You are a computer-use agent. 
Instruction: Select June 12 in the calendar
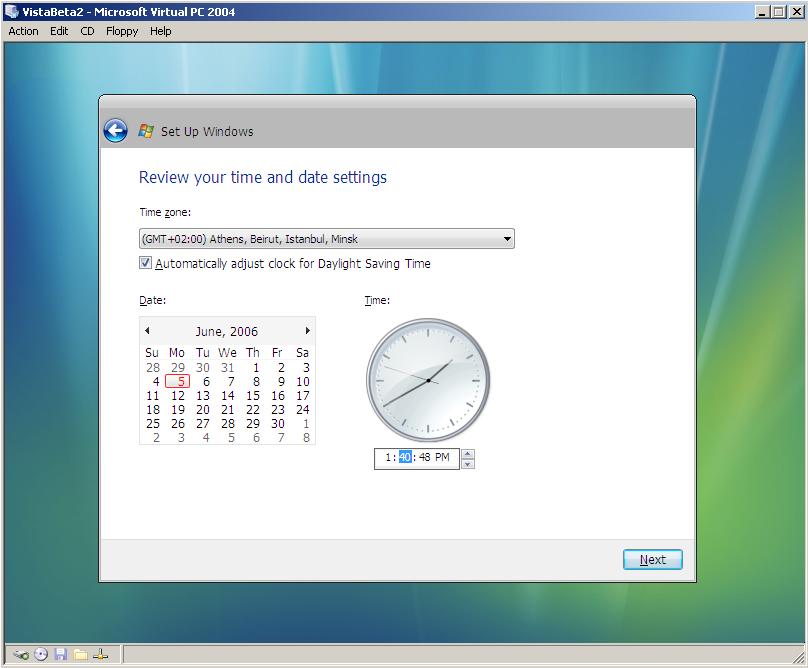[178, 395]
